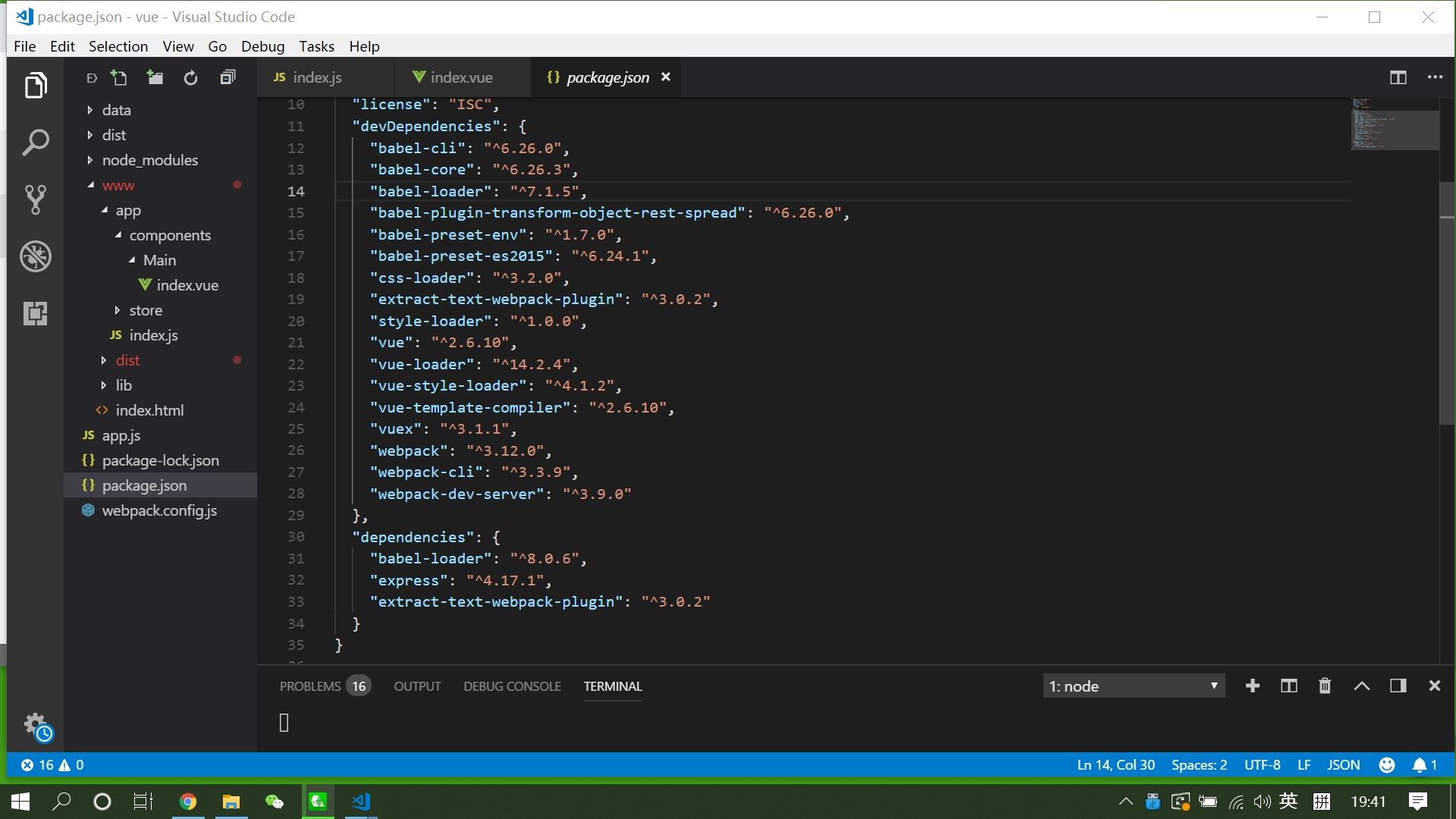Focus the terminal input area

click(x=849, y=724)
